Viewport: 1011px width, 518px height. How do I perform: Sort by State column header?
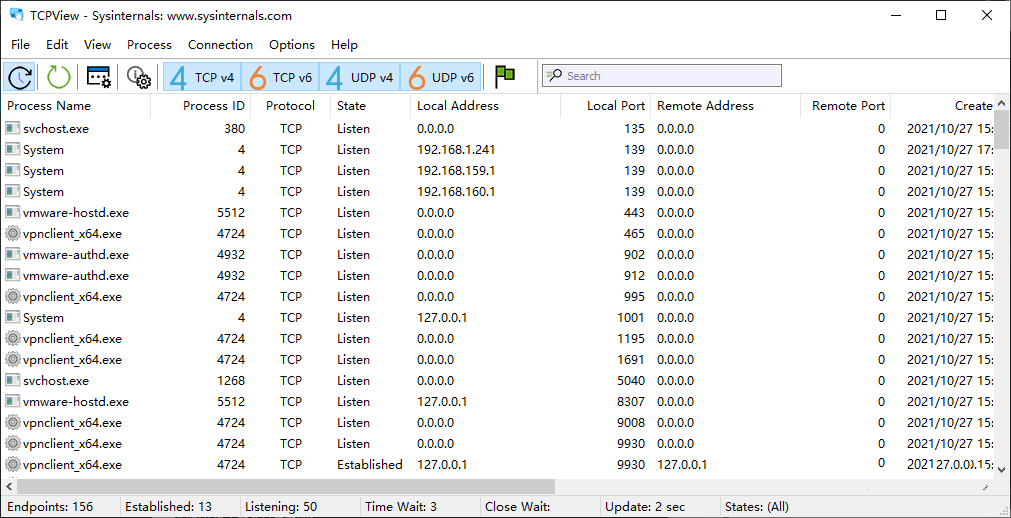(x=371, y=106)
